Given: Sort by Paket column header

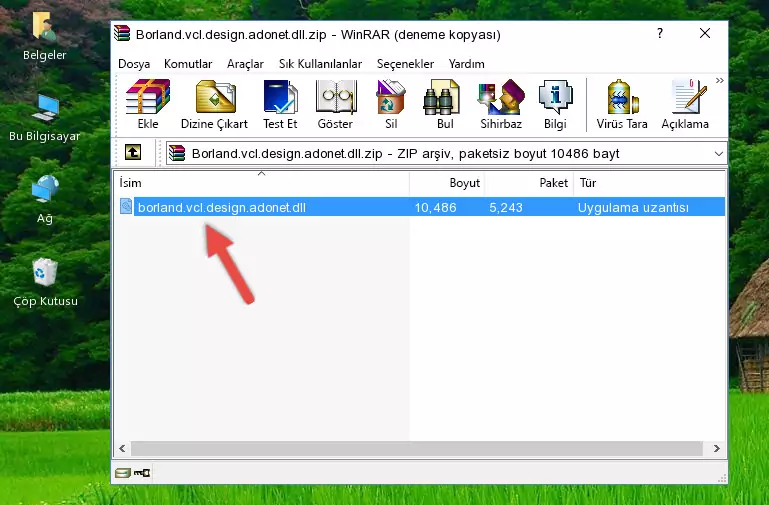Looking at the screenshot, I should click(529, 183).
